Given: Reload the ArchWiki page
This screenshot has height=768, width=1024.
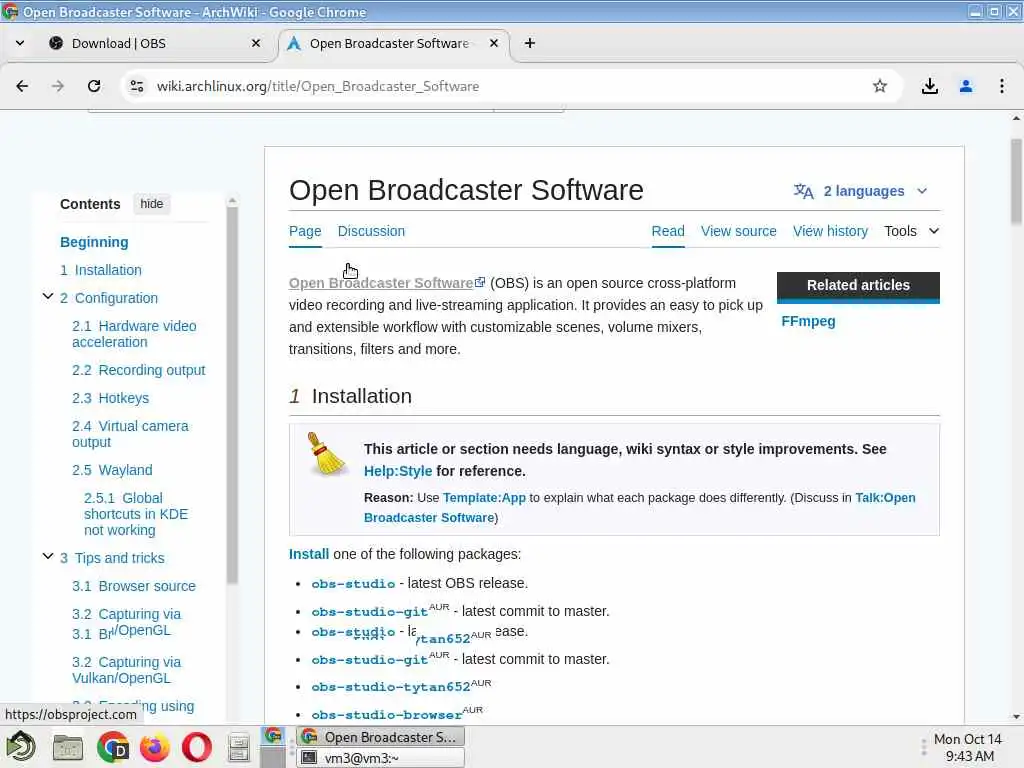Looking at the screenshot, I should click(94, 86).
